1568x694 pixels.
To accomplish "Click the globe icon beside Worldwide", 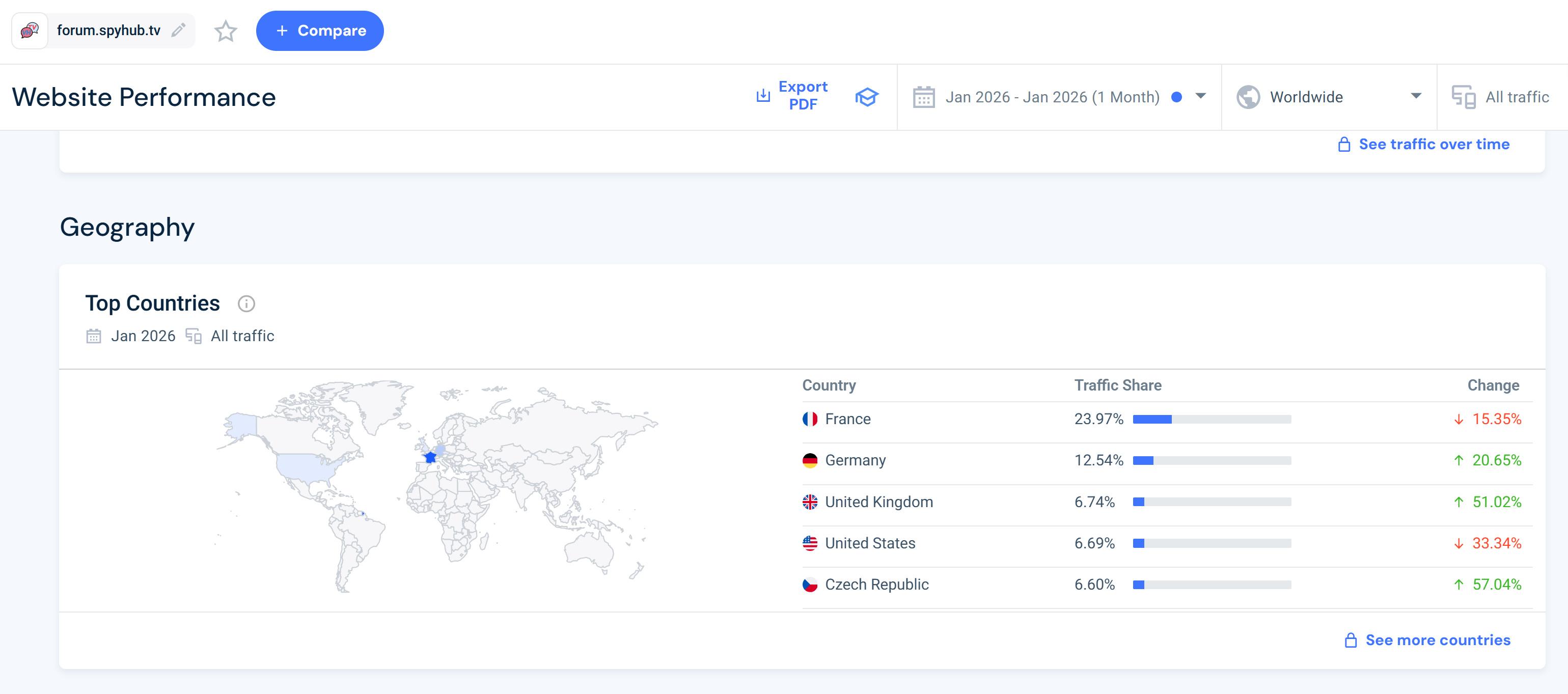I will click(x=1248, y=97).
